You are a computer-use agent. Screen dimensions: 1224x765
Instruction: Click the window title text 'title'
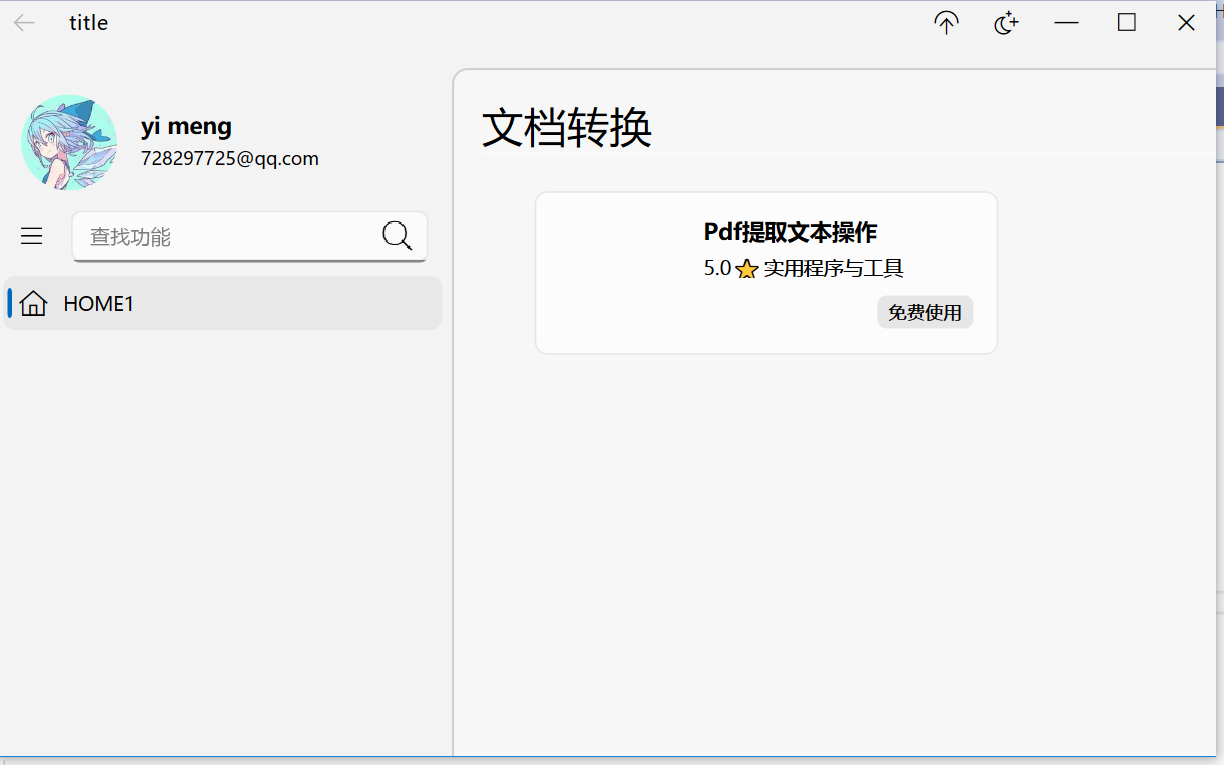88,23
